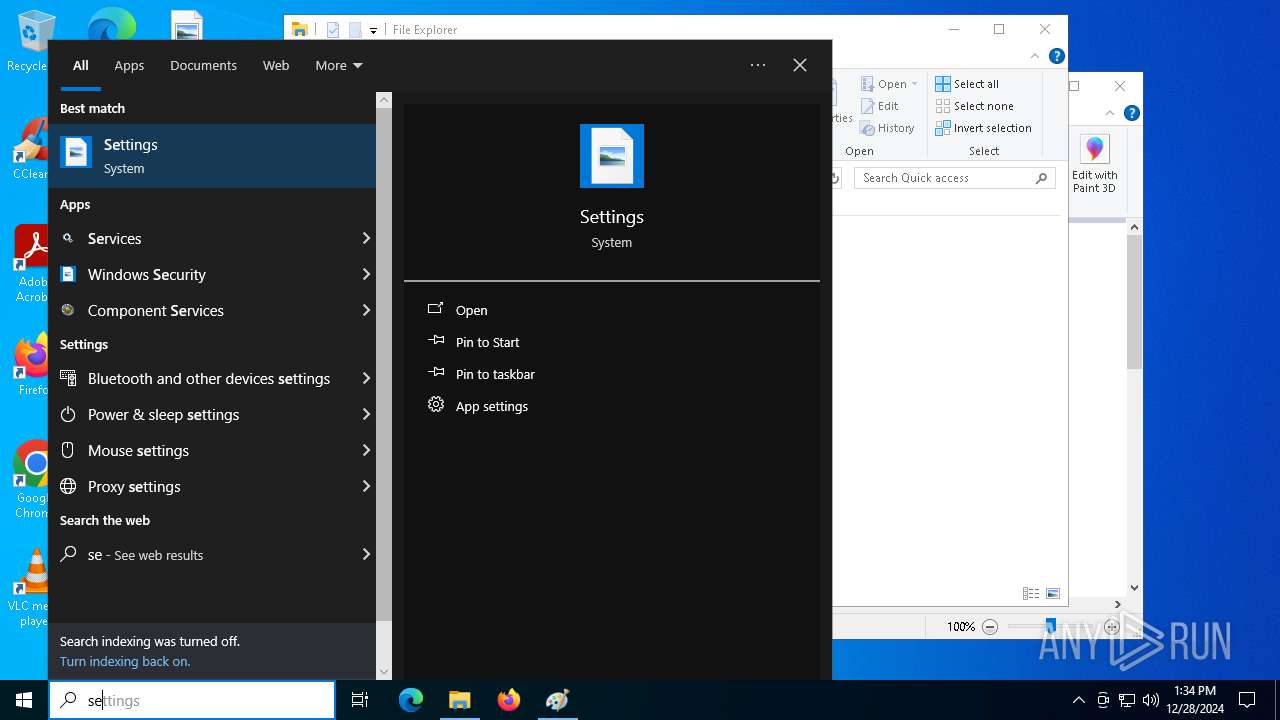Open the Settings best match result

click(212, 156)
